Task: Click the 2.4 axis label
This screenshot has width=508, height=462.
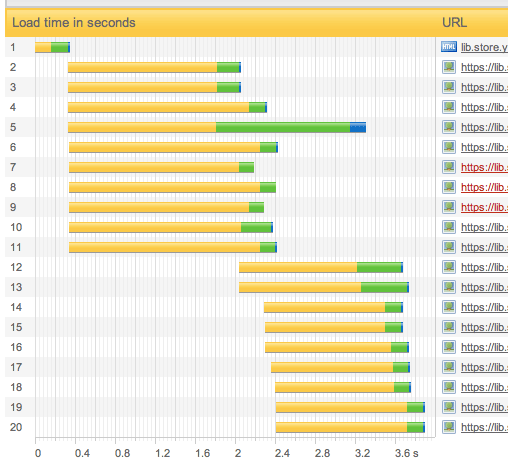Action: [282, 453]
